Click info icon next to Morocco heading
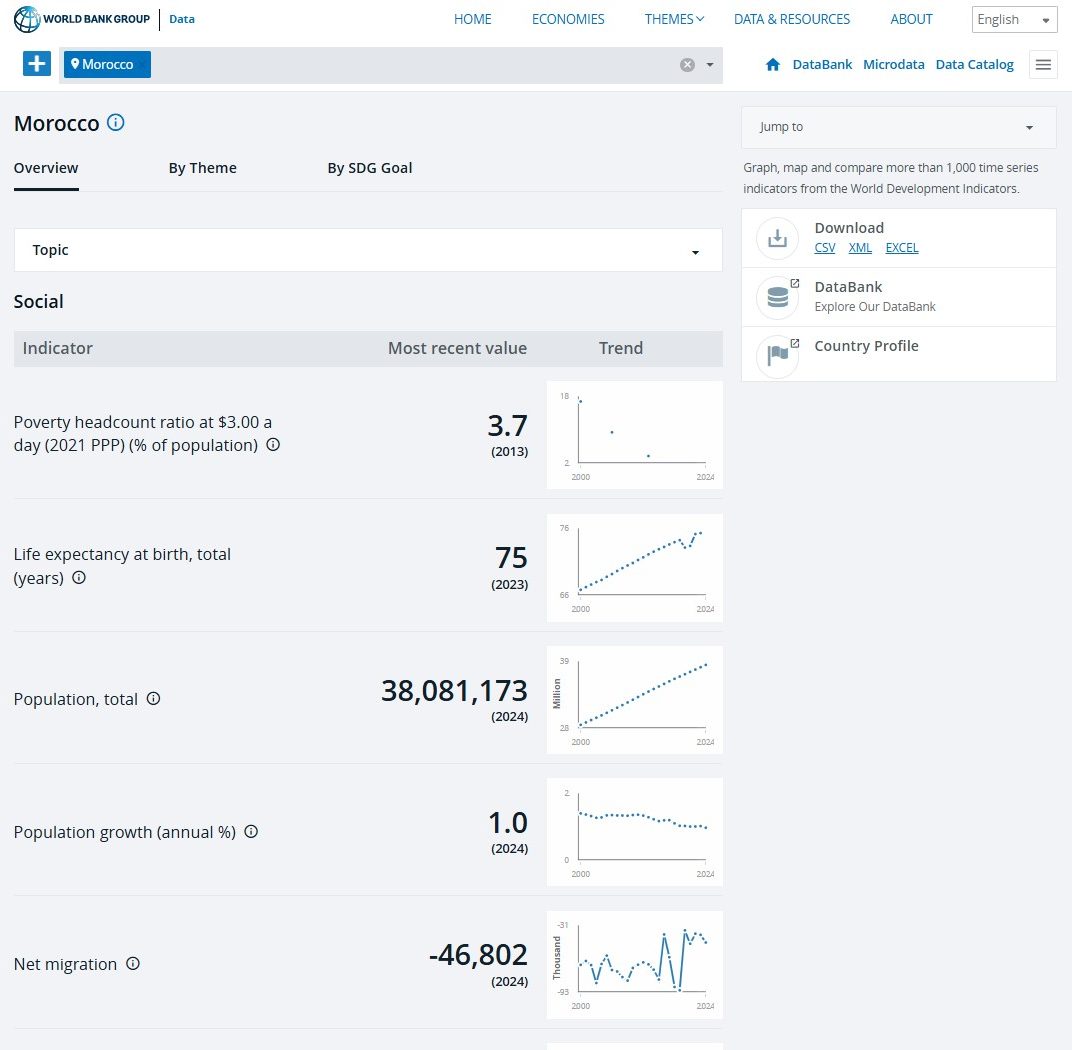 coord(116,123)
